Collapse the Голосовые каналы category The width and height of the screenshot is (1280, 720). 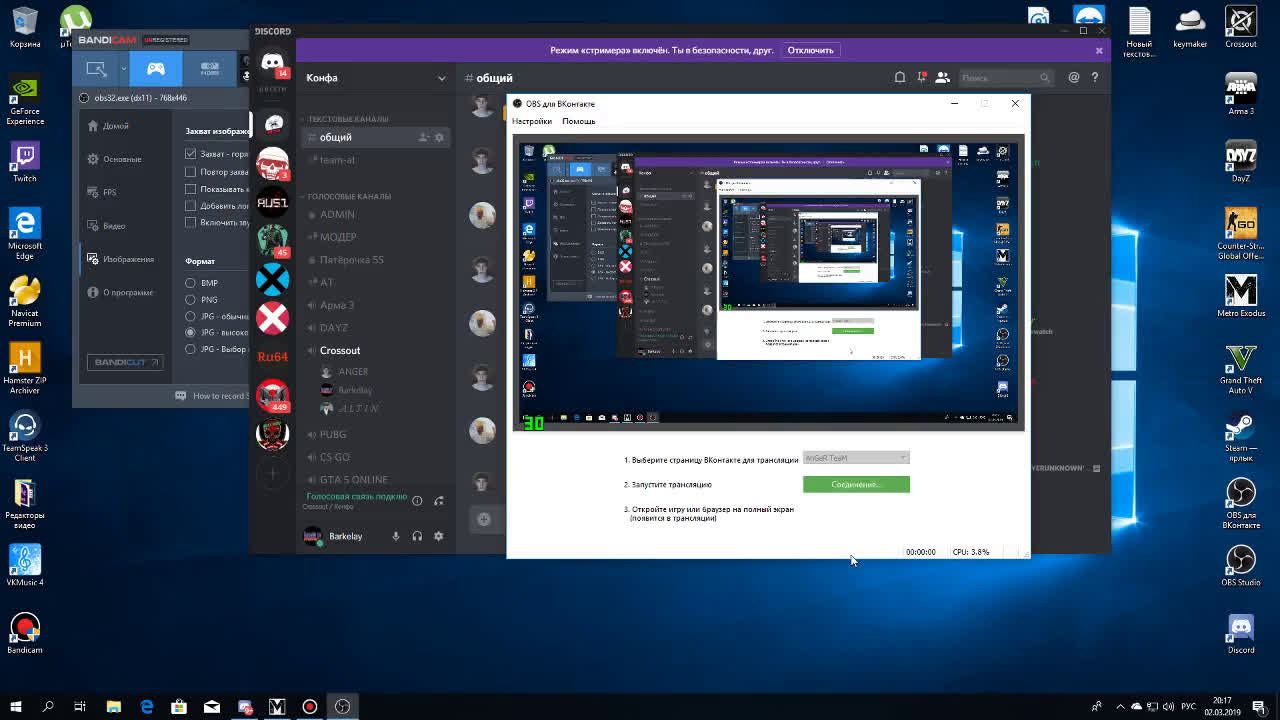pos(349,196)
